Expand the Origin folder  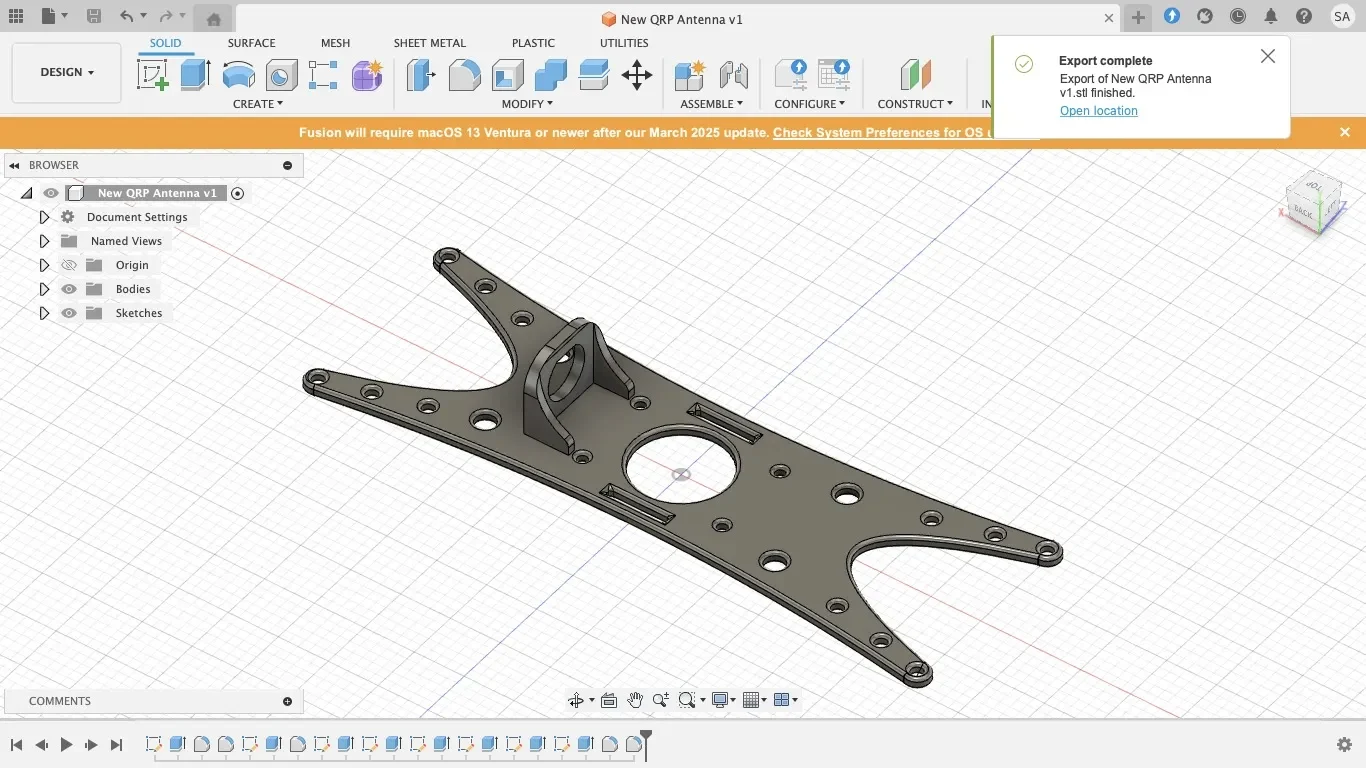(x=44, y=265)
